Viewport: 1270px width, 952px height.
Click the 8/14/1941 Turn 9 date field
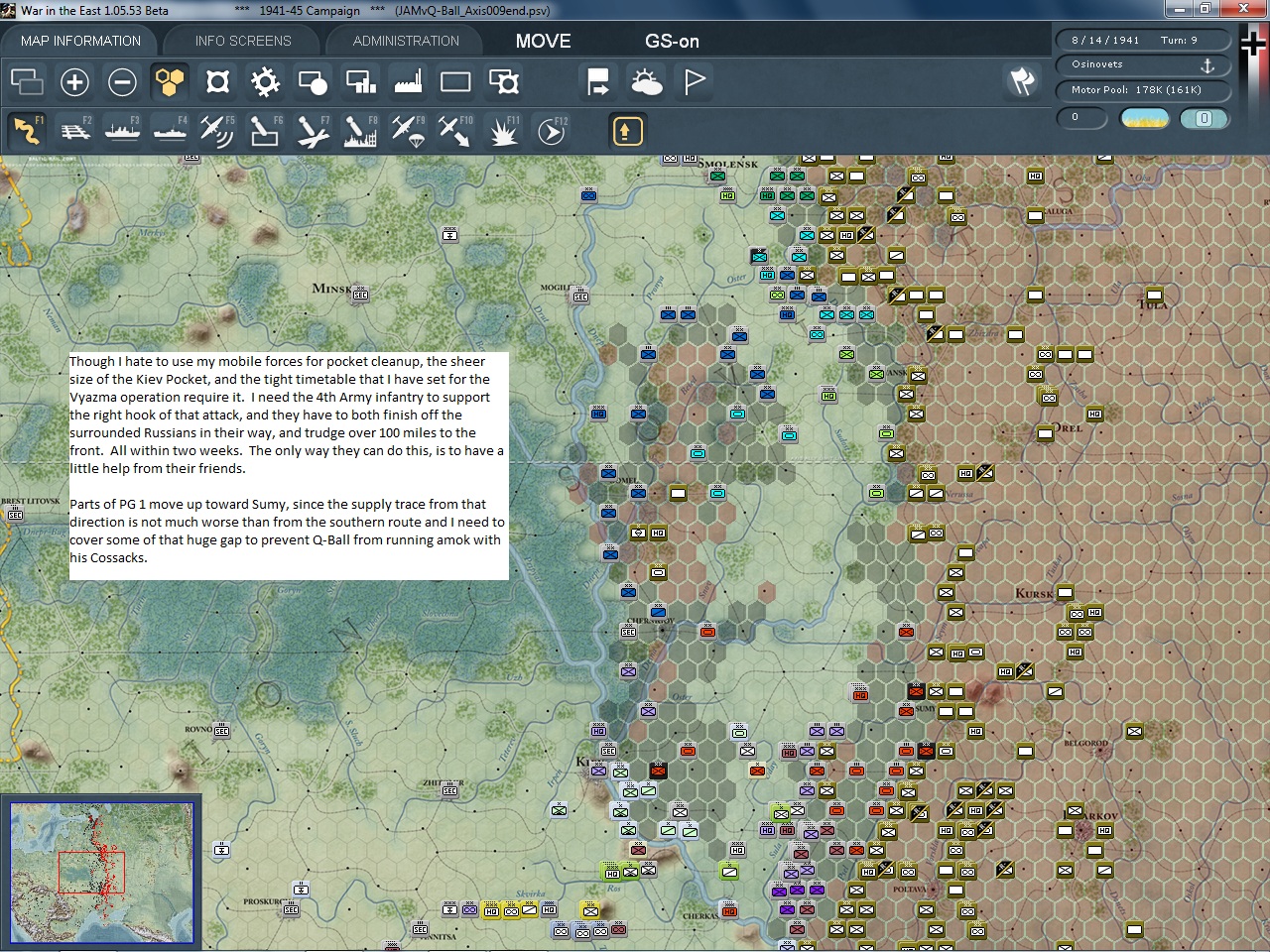1142,40
